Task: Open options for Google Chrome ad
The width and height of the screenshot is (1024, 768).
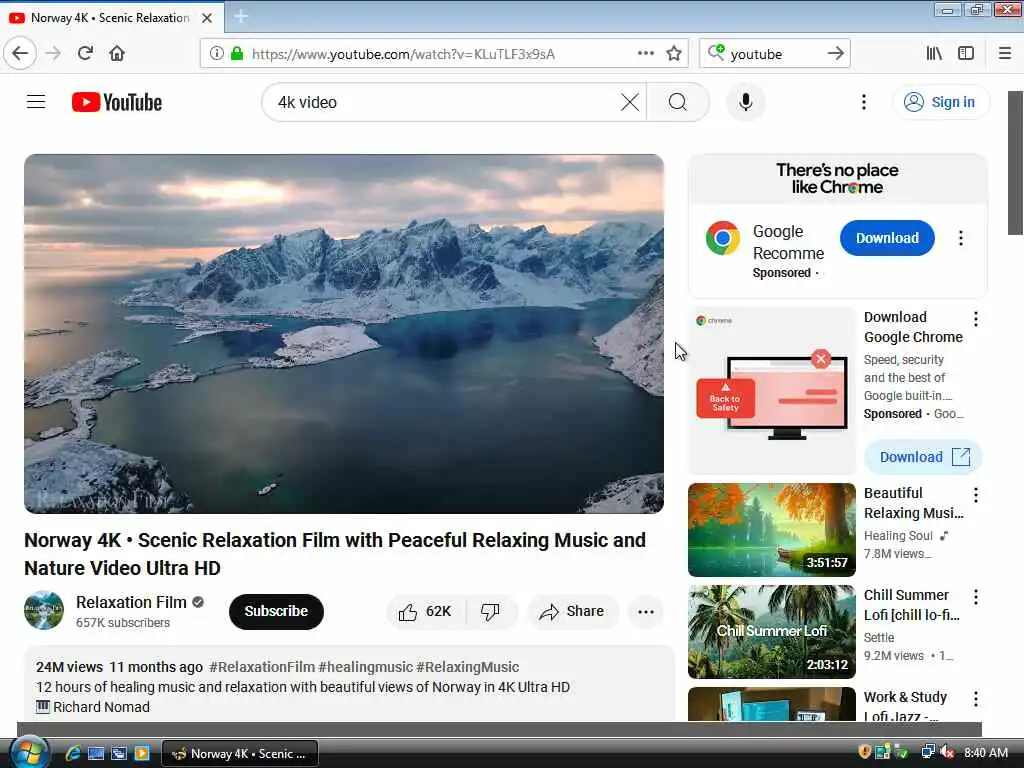Action: pos(961,238)
